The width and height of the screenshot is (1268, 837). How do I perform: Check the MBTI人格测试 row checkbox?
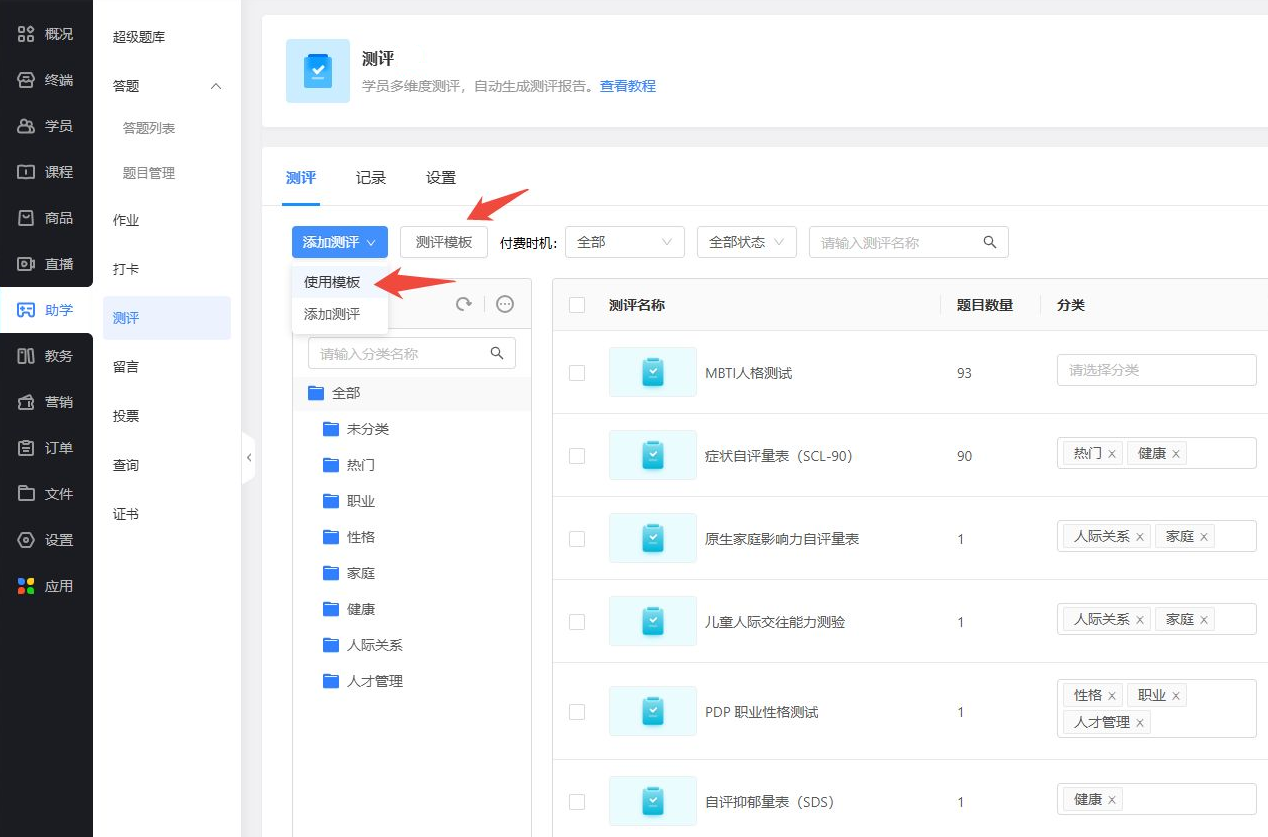577,373
